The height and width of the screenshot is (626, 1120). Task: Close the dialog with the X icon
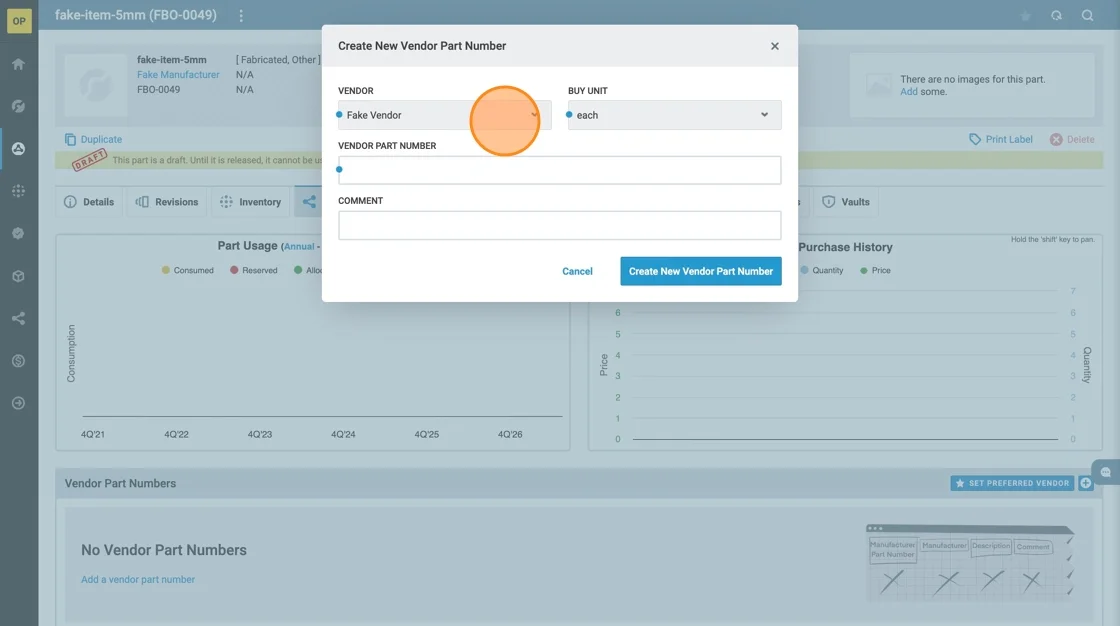tap(774, 46)
